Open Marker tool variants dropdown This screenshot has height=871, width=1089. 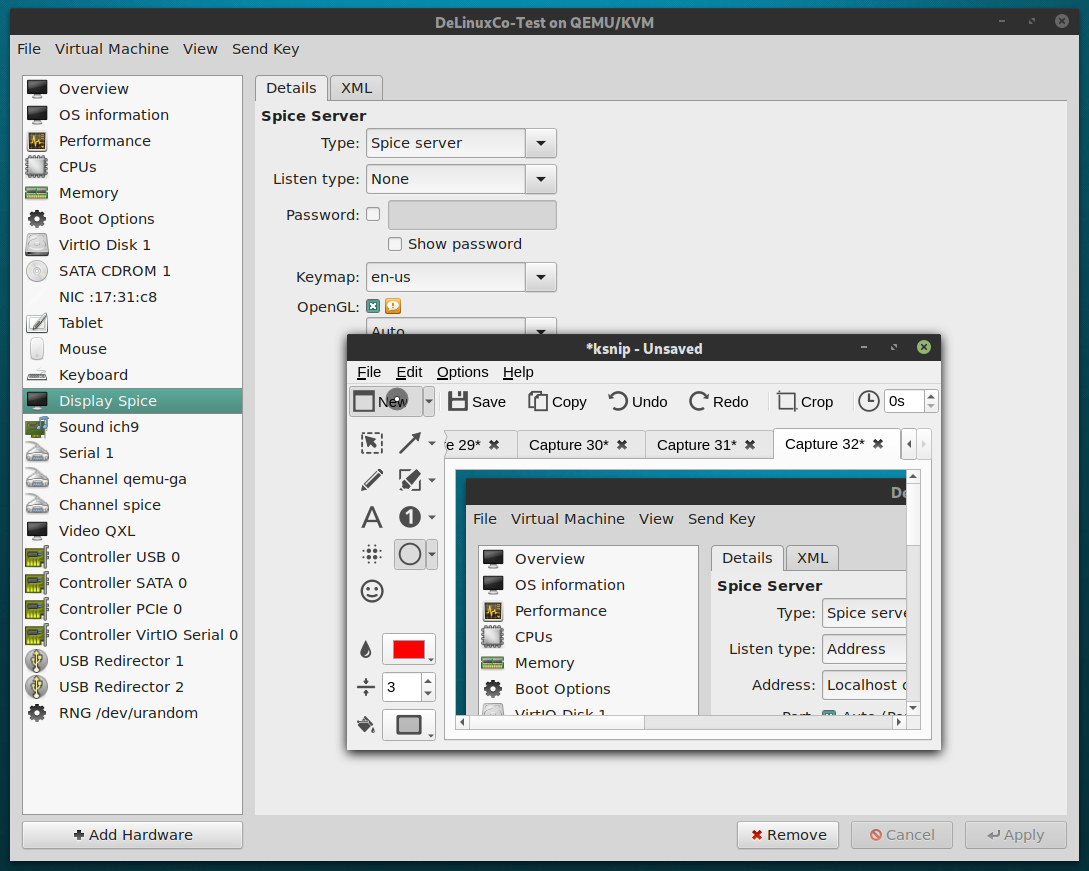pyautogui.click(x=432, y=479)
